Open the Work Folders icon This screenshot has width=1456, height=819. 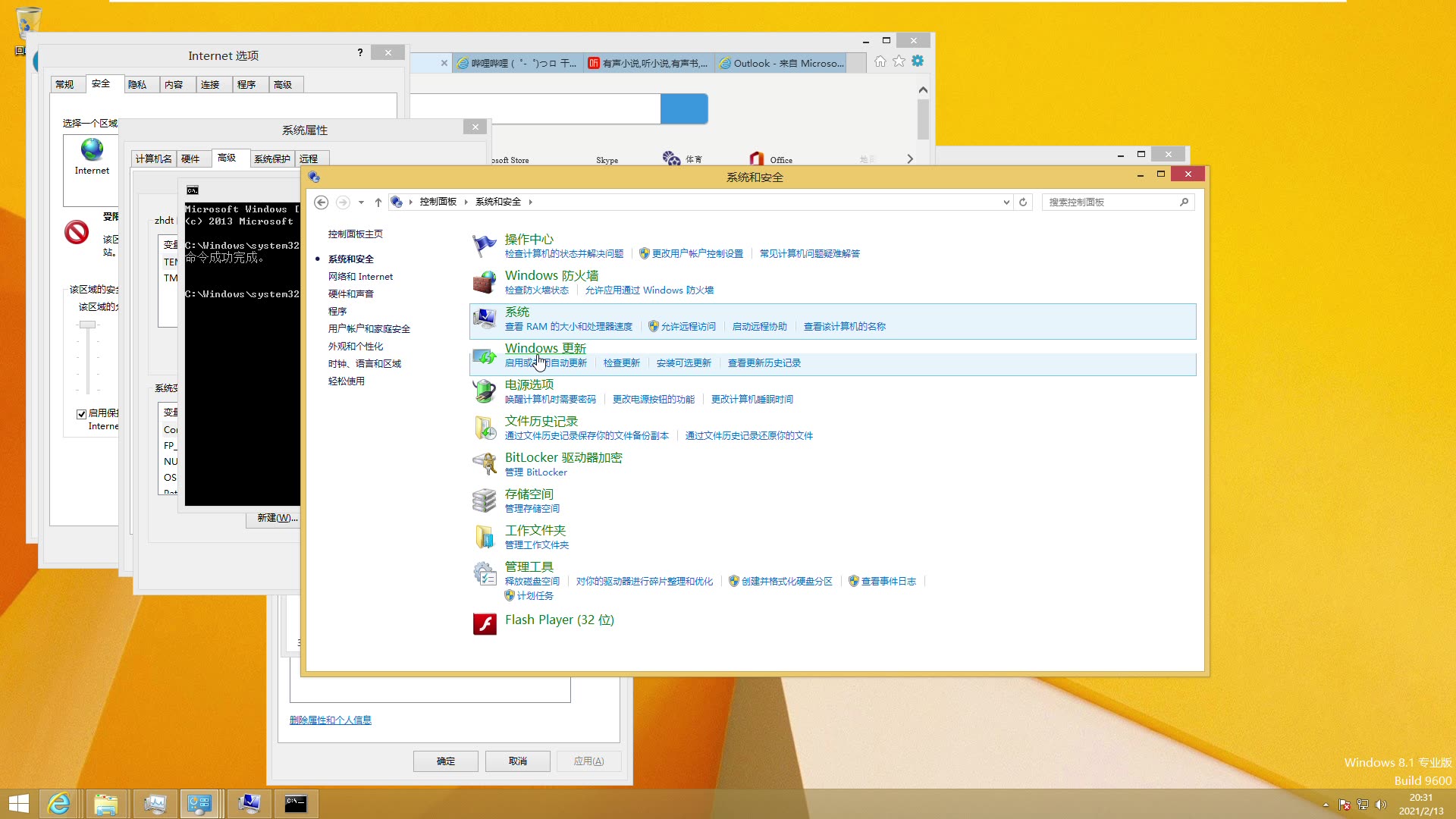pyautogui.click(x=485, y=537)
